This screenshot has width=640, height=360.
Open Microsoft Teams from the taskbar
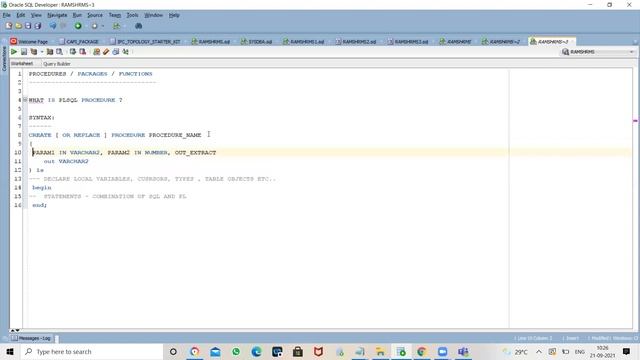[463, 351]
